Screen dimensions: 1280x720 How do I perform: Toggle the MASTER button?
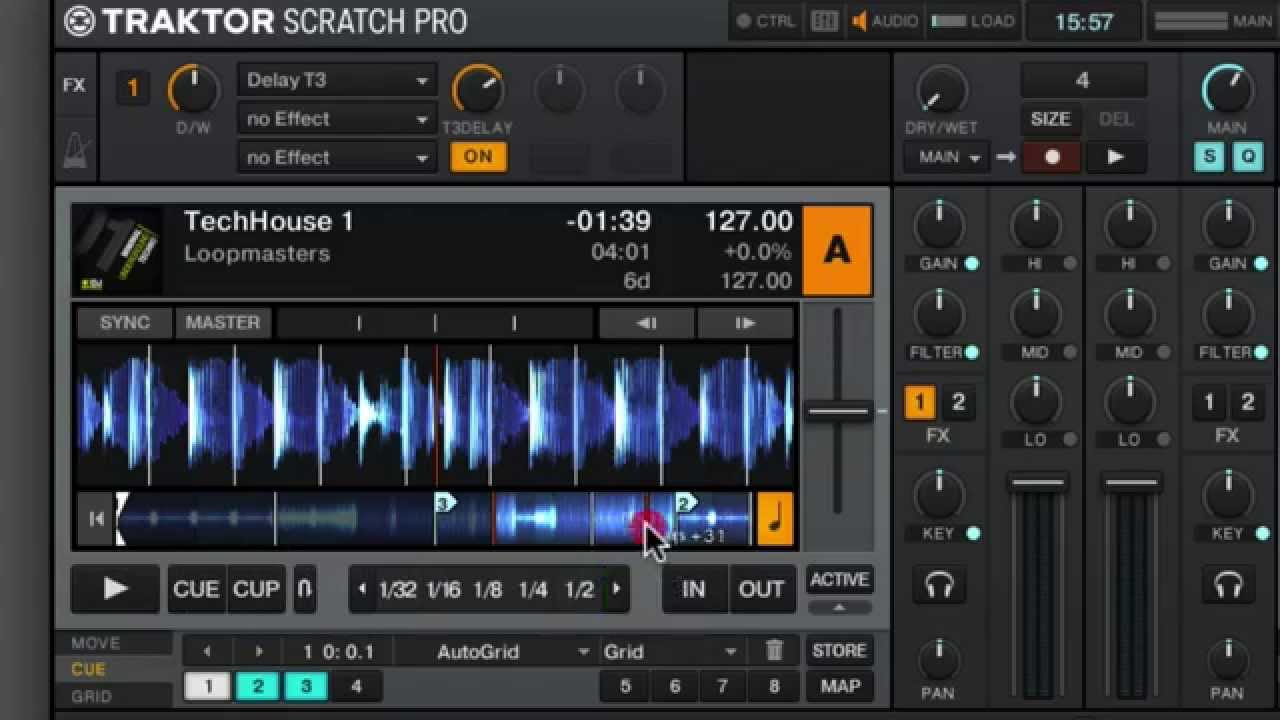tap(222, 323)
